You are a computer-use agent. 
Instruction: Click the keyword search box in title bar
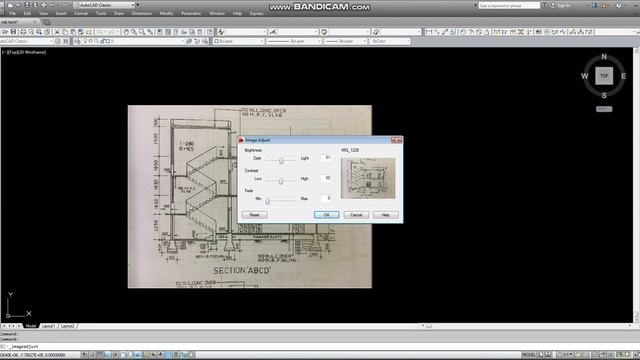(x=509, y=6)
